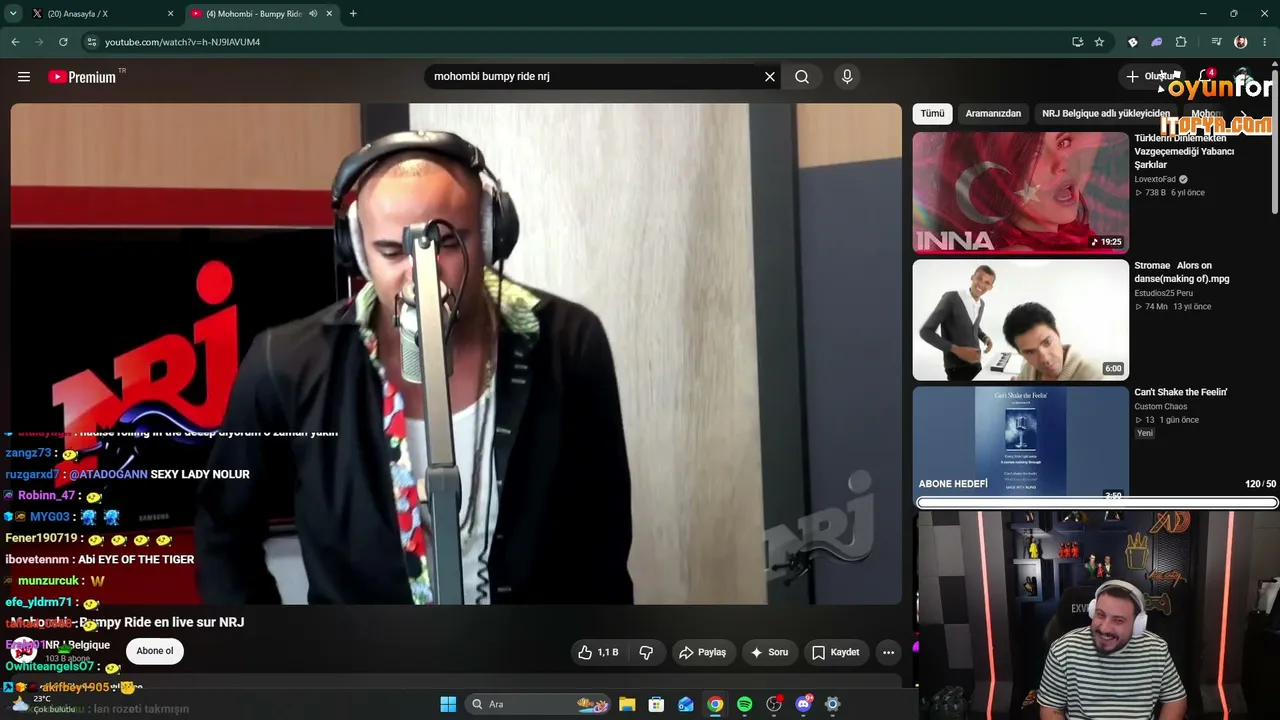The height and width of the screenshot is (720, 1280).
Task: Select NRJ Belgique adlı yükleyiciden chip
Action: 1106,114
